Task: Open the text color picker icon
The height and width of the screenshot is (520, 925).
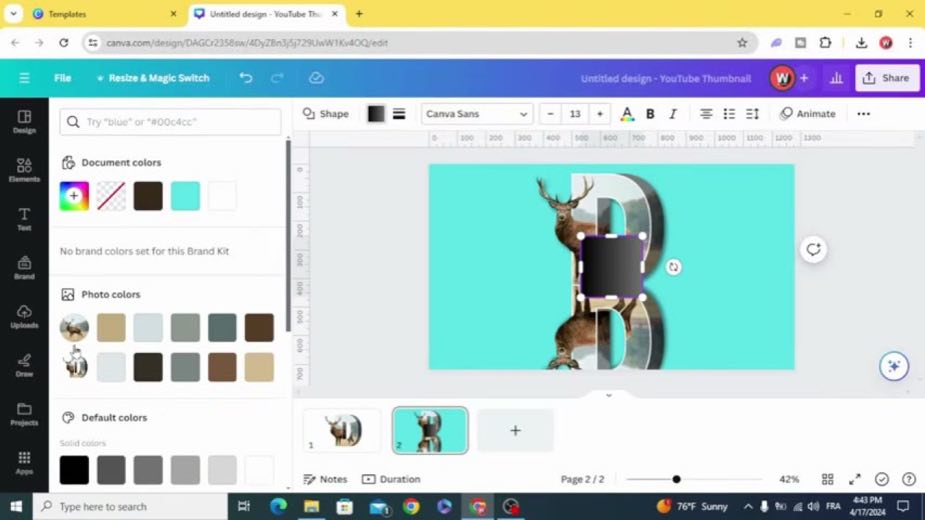Action: (x=627, y=114)
